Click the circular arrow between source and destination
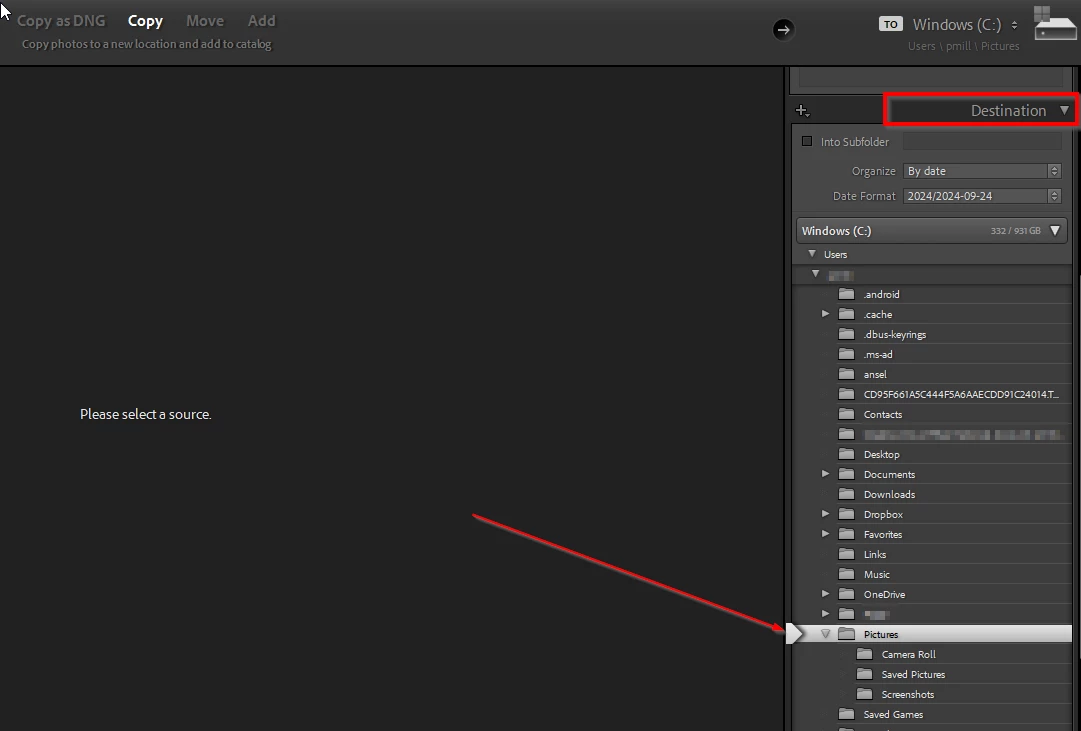Viewport: 1081px width, 731px height. coord(783,30)
